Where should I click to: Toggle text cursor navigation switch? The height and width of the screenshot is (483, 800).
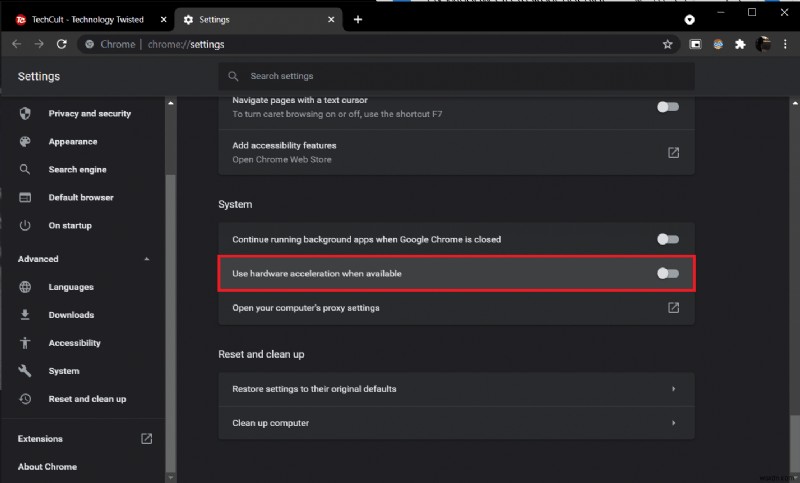tap(667, 107)
